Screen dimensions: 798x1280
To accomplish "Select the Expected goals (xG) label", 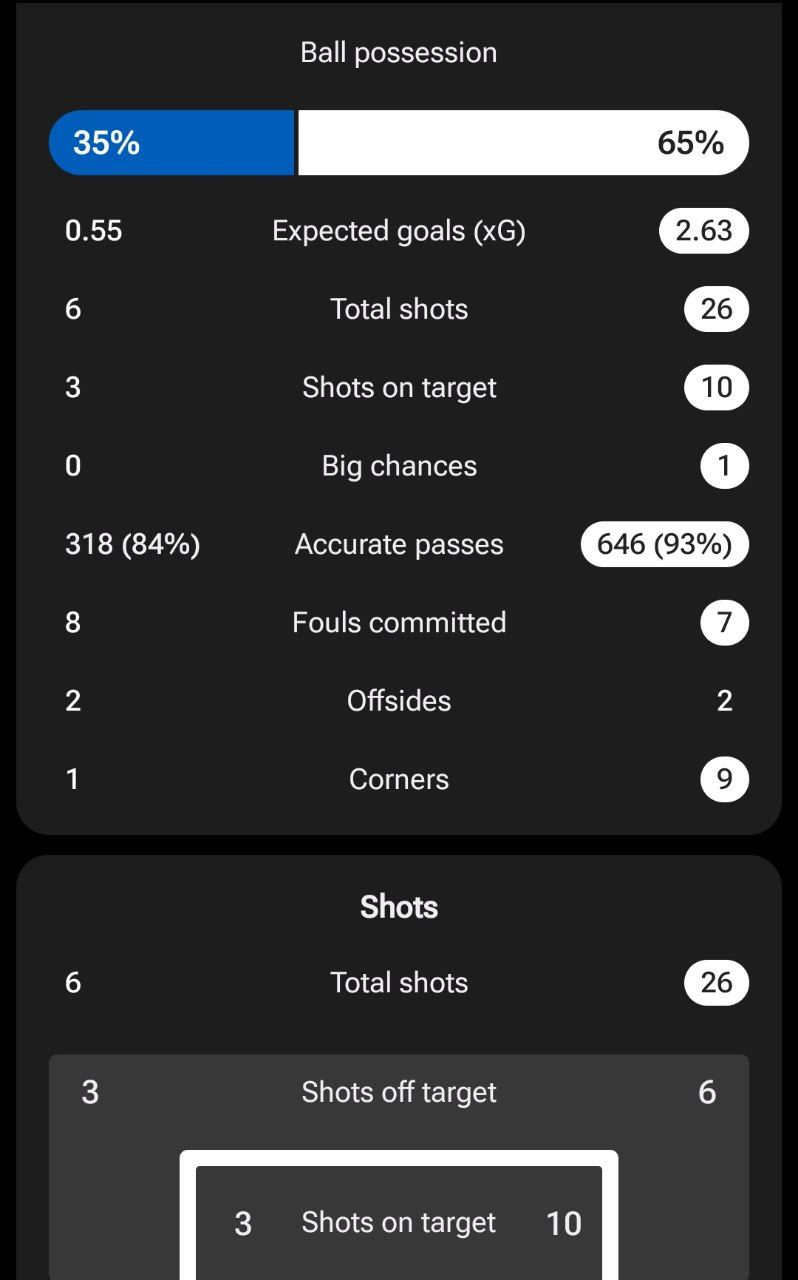I will click(399, 231).
